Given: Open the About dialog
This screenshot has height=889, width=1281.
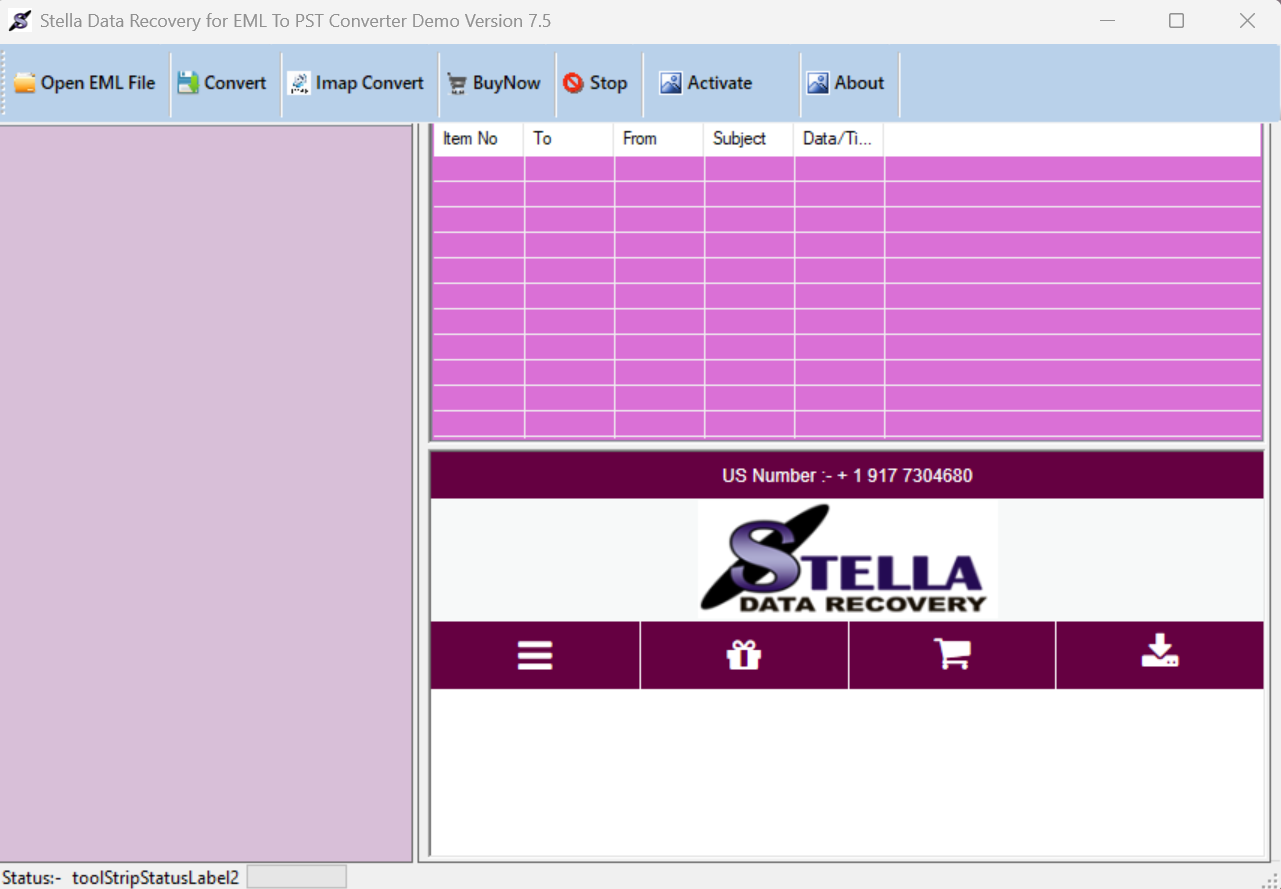Looking at the screenshot, I should [x=846, y=84].
